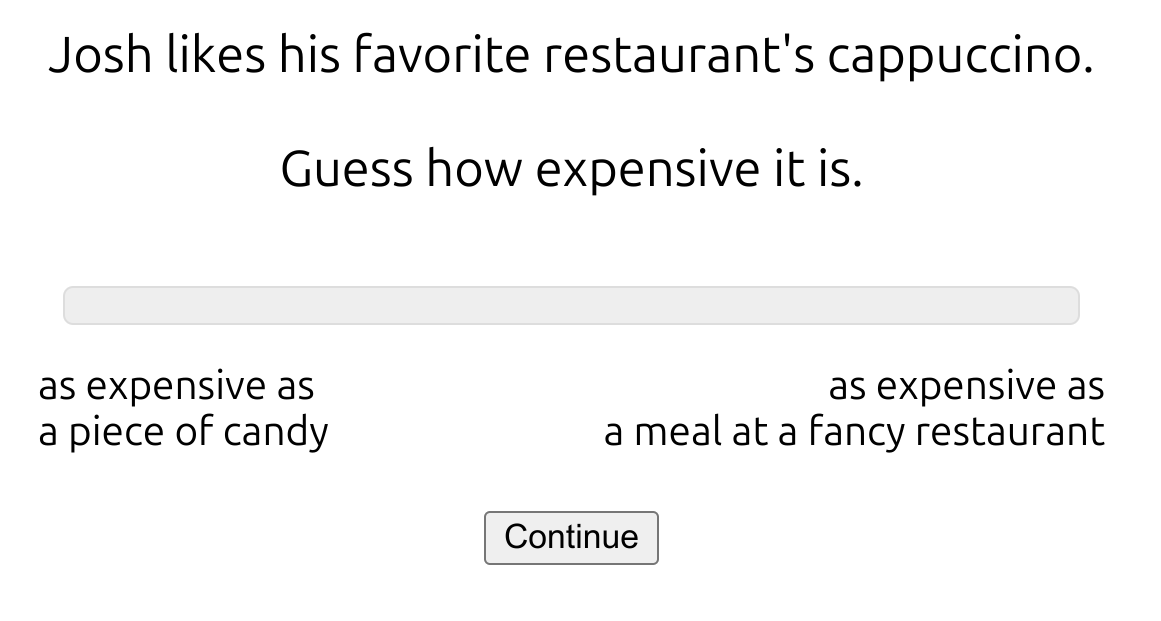This screenshot has width=1161, height=621.
Task: Click the word 'Guess' in the prompt
Action: [346, 169]
